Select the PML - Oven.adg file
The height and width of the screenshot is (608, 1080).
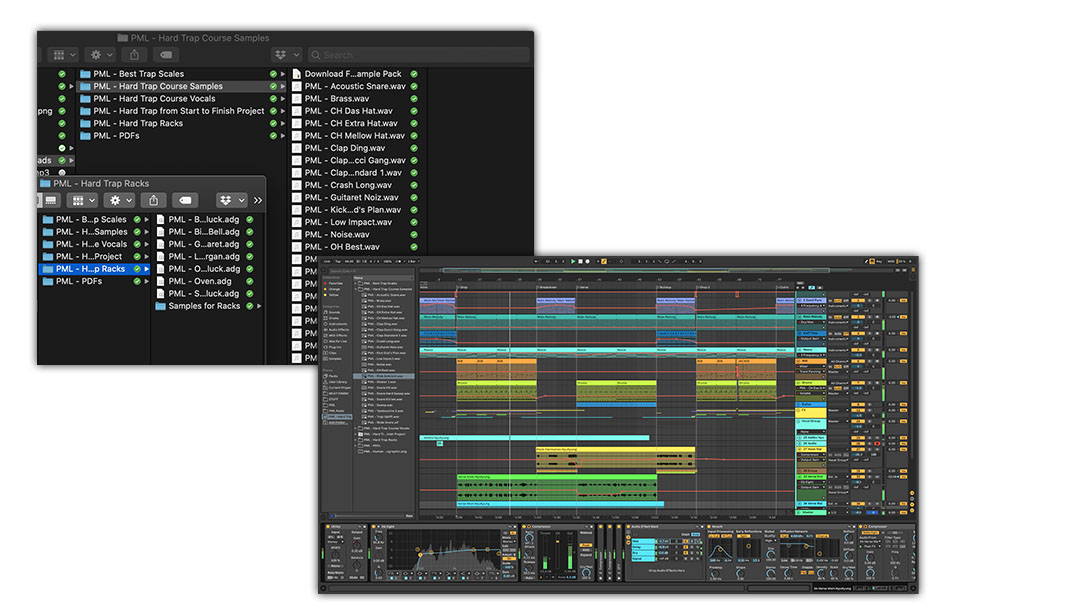pyautogui.click(x=200, y=282)
